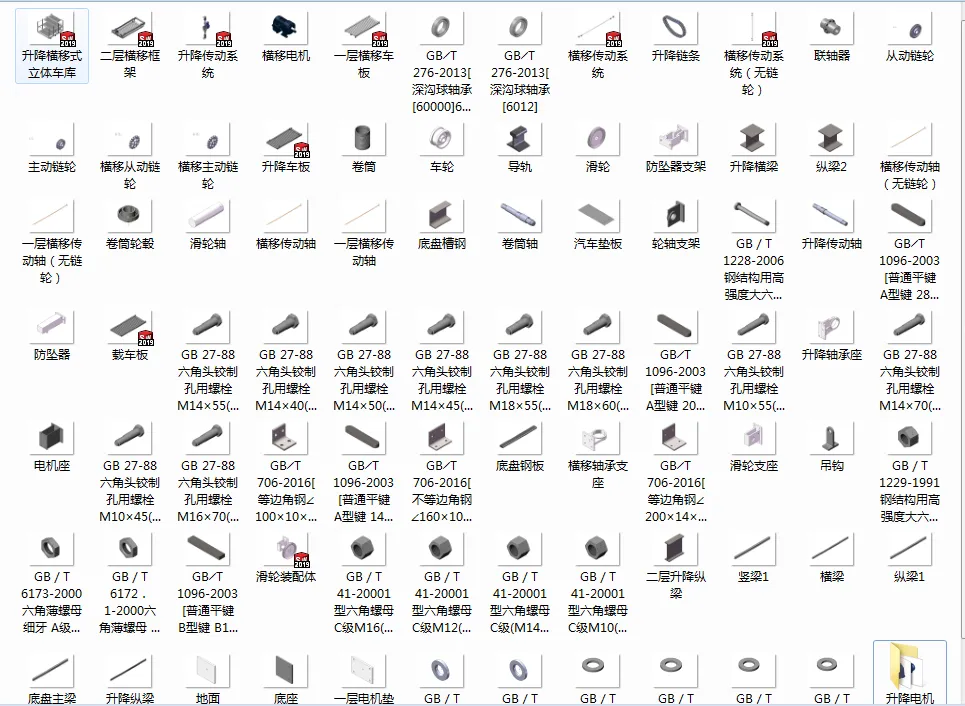965x706 pixels.
Task: Select the 载车板 file icon
Action: coord(130,327)
